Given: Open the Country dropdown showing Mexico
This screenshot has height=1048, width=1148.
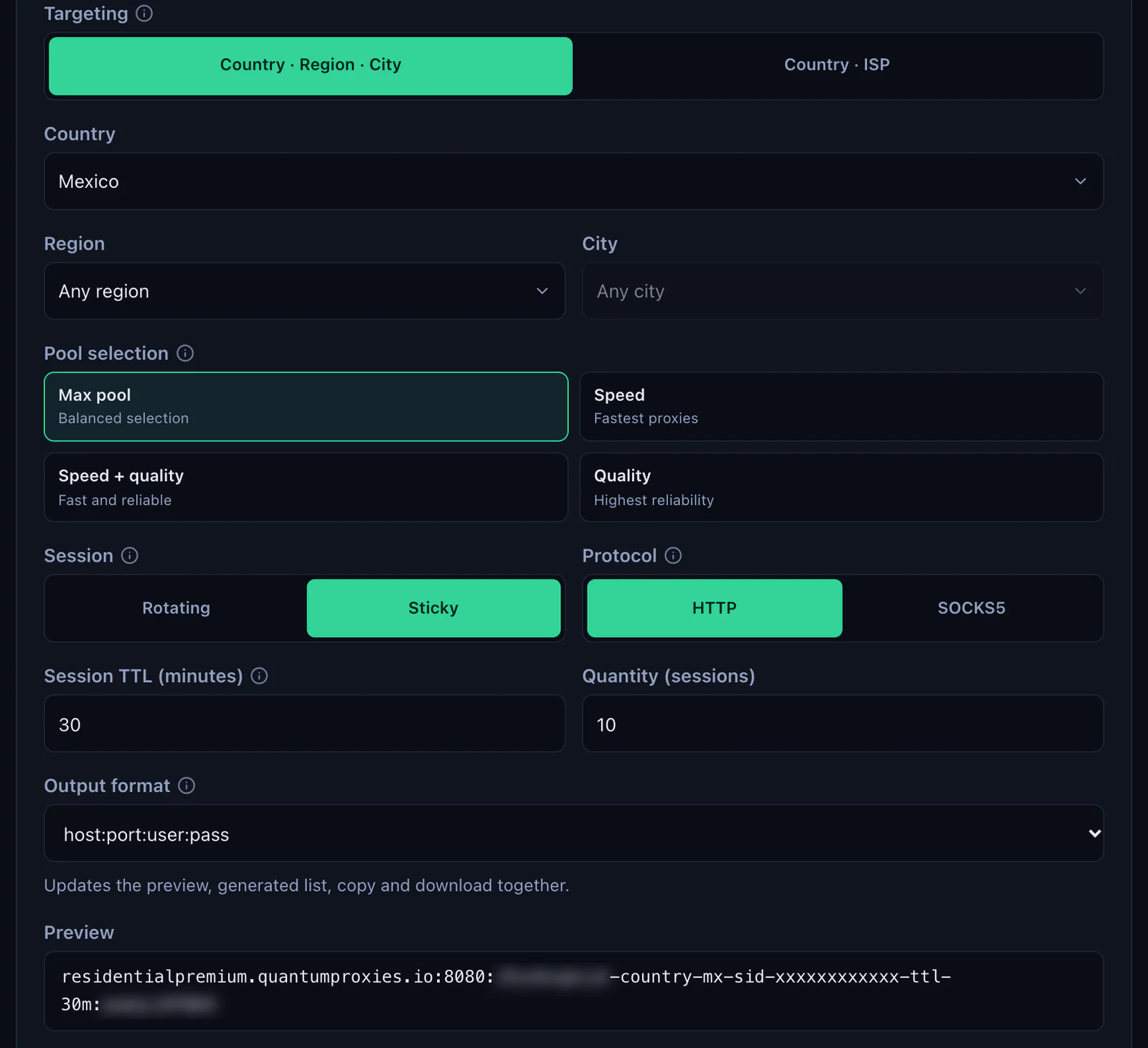Looking at the screenshot, I should click(573, 181).
